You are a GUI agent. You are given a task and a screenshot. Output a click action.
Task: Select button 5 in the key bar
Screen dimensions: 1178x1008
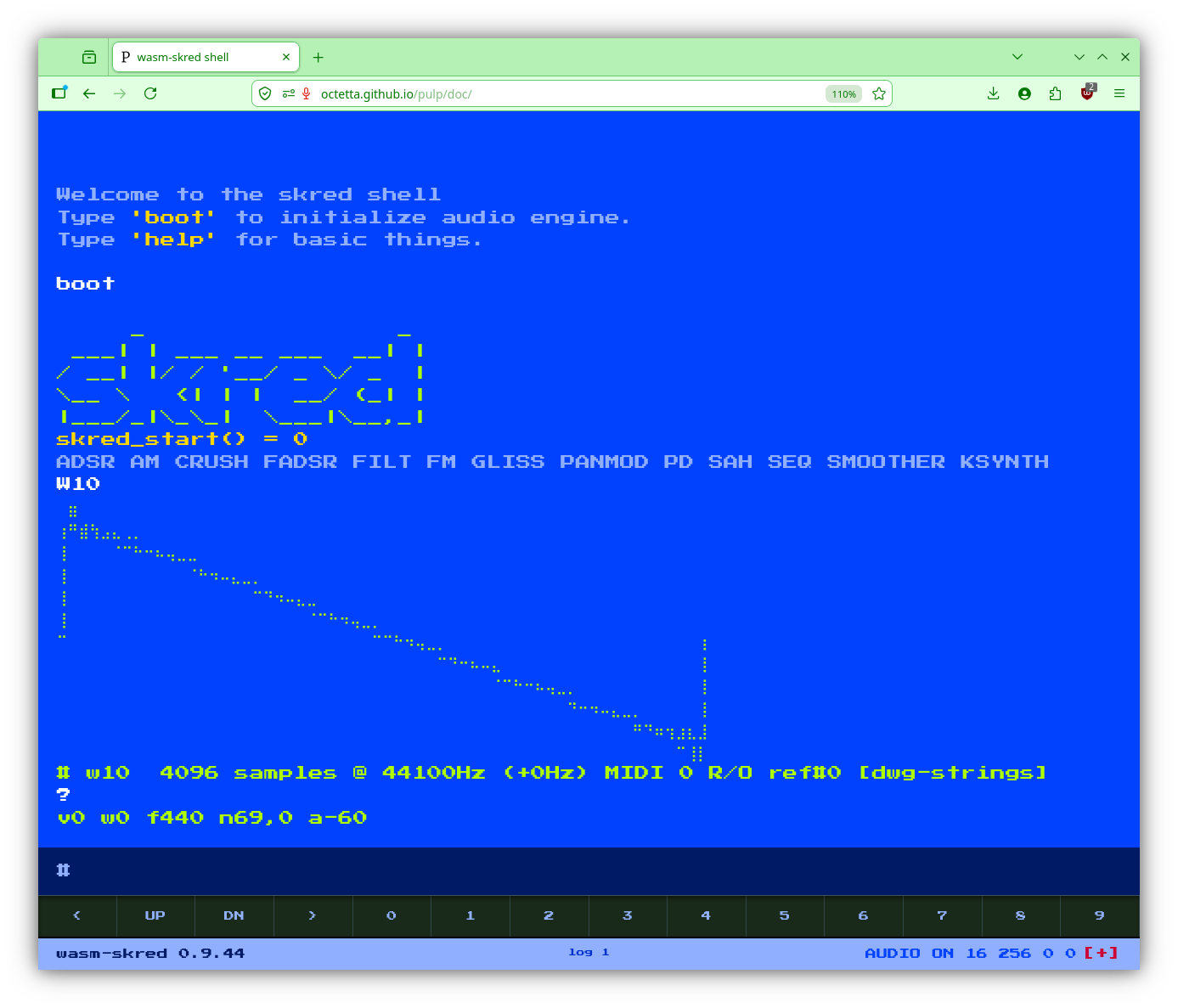785,915
